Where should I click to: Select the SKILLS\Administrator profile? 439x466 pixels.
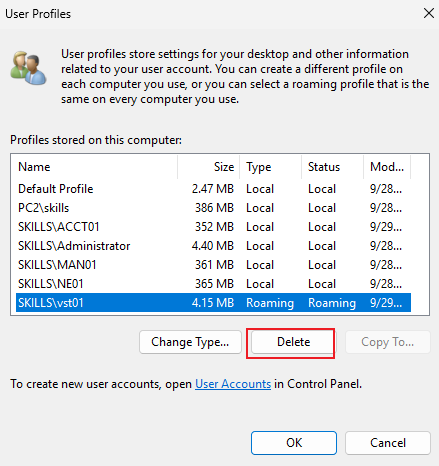pos(213,246)
